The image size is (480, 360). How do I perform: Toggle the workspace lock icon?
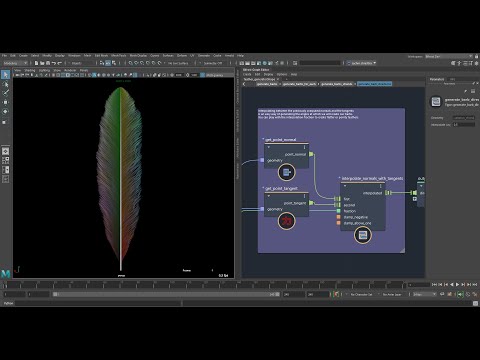click(477, 56)
